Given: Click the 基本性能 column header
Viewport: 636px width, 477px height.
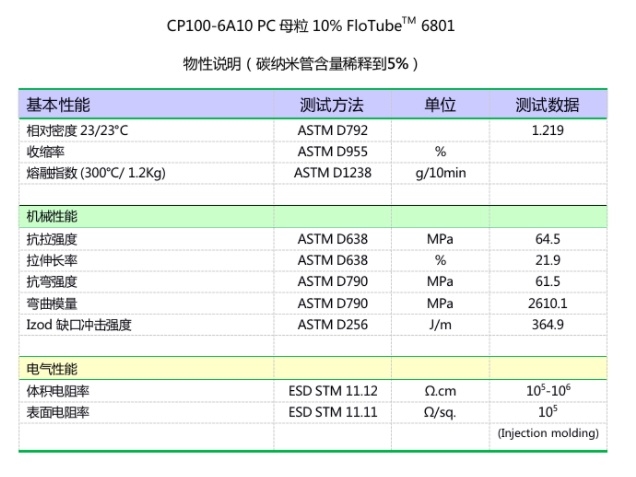Looking at the screenshot, I should coord(58,105).
